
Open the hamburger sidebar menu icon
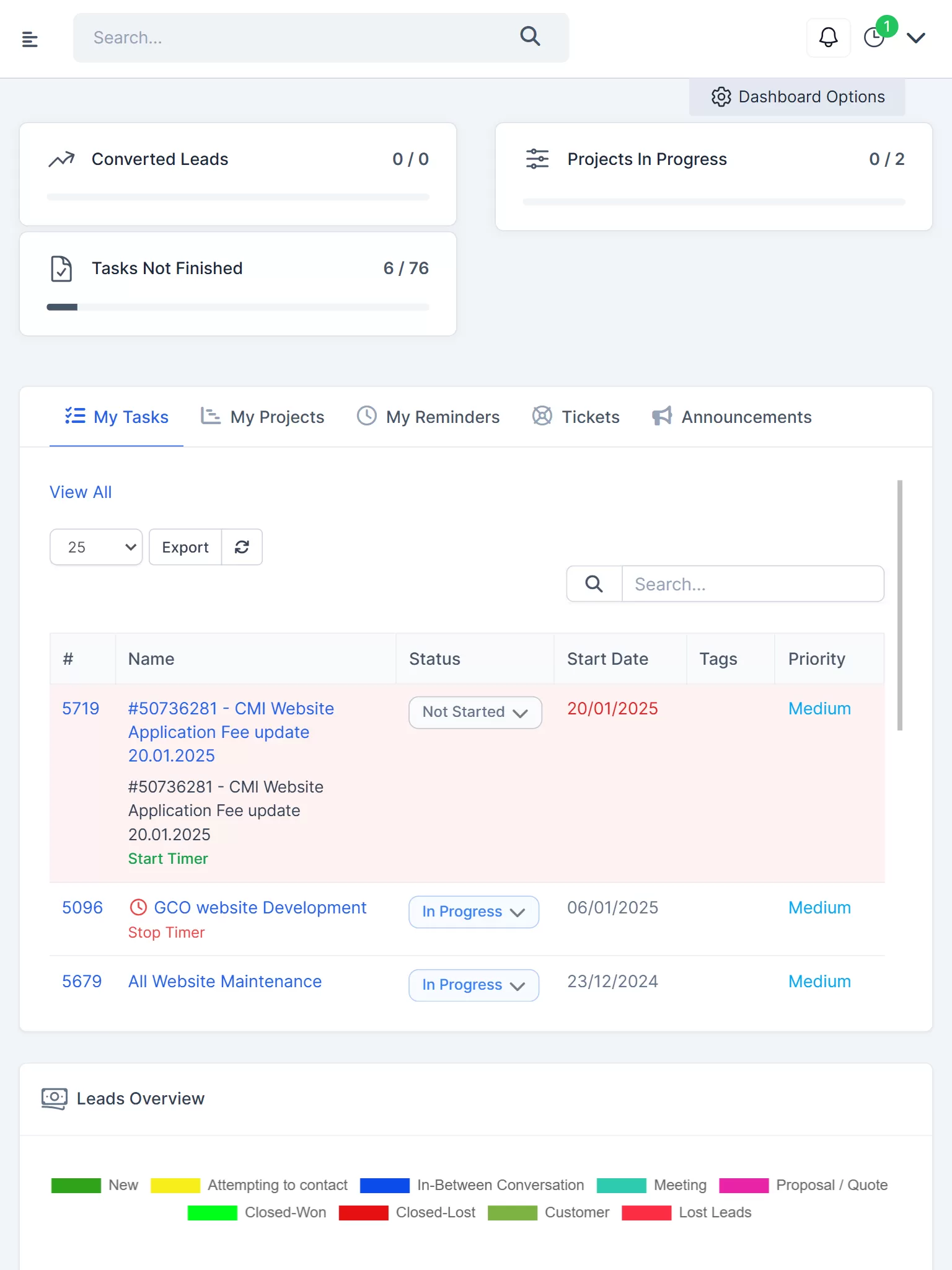pyautogui.click(x=30, y=39)
